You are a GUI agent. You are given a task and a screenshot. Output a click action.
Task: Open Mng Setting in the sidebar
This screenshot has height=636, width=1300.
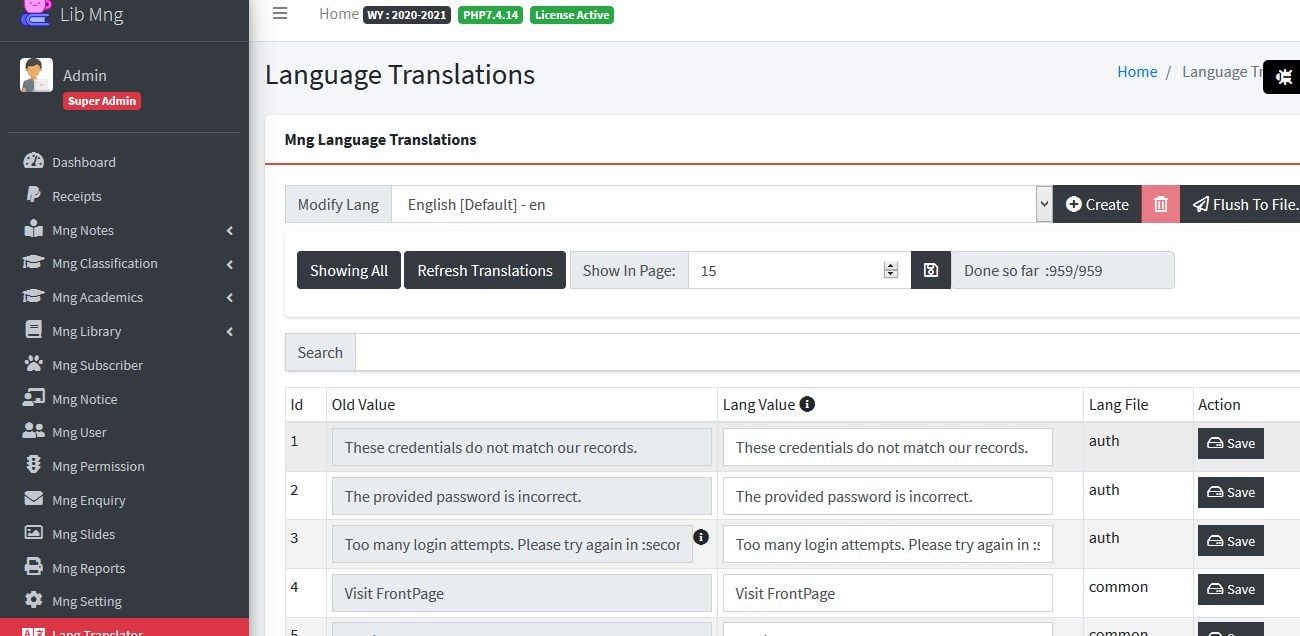(x=86, y=601)
